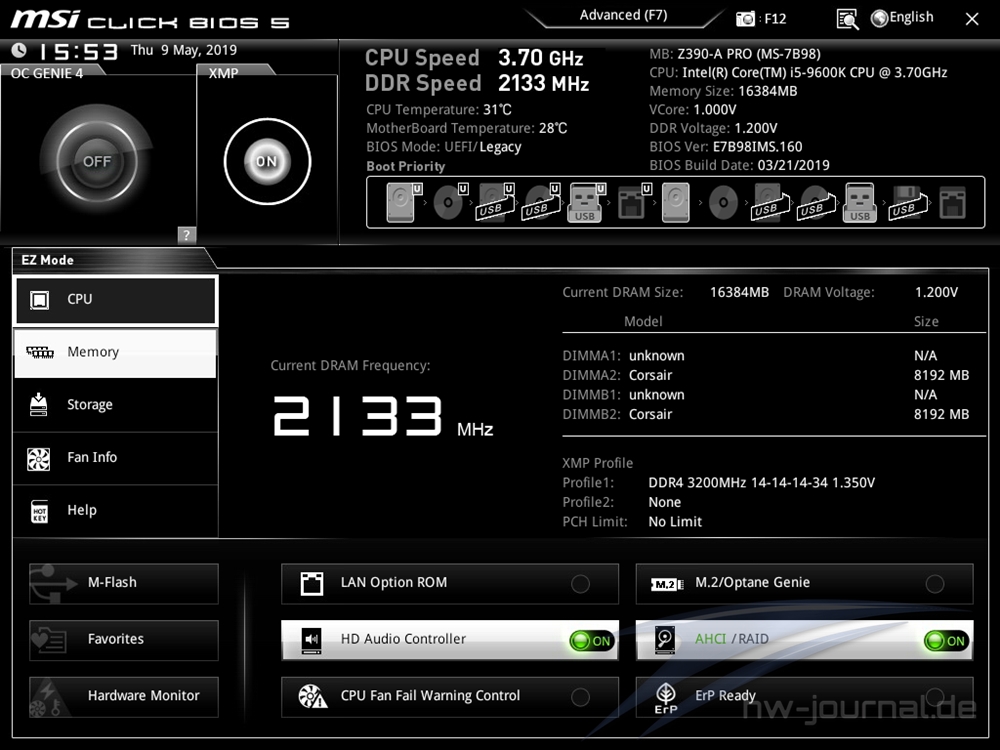Select the legacy CD/DVD boot device icon
Screen dimensions: 1000x750
point(723,203)
